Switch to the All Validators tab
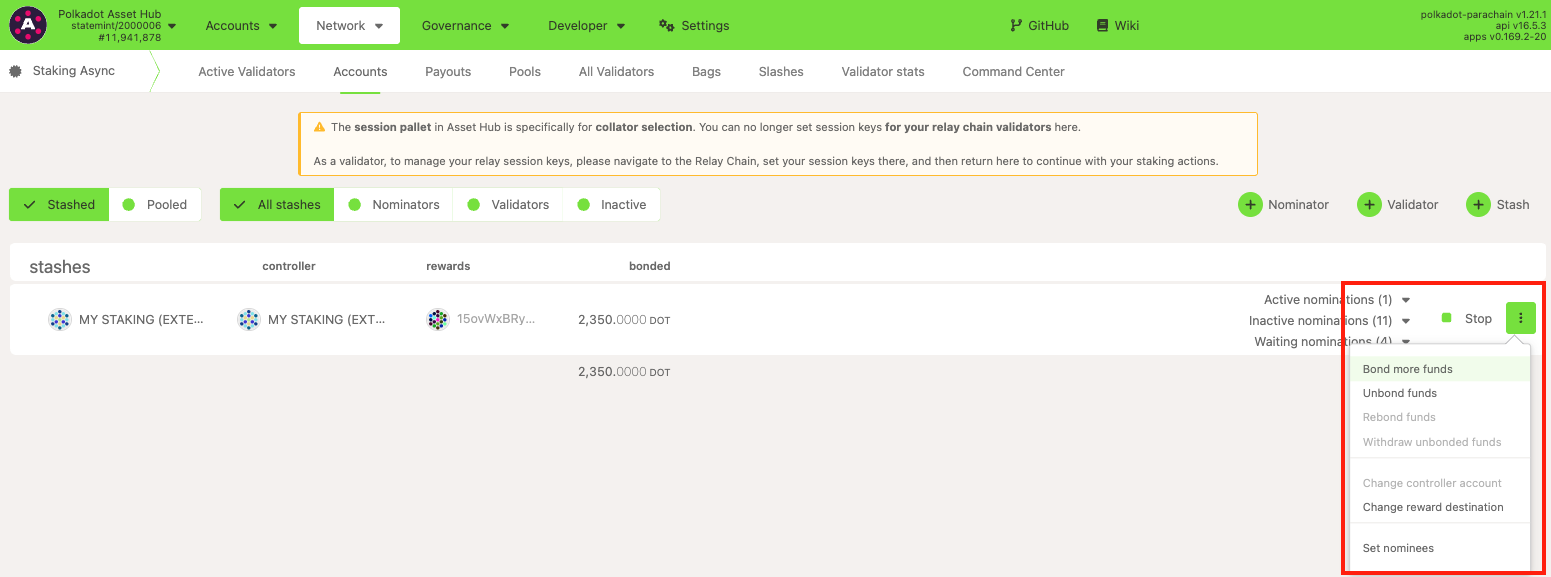This screenshot has height=577, width=1551. (x=616, y=71)
